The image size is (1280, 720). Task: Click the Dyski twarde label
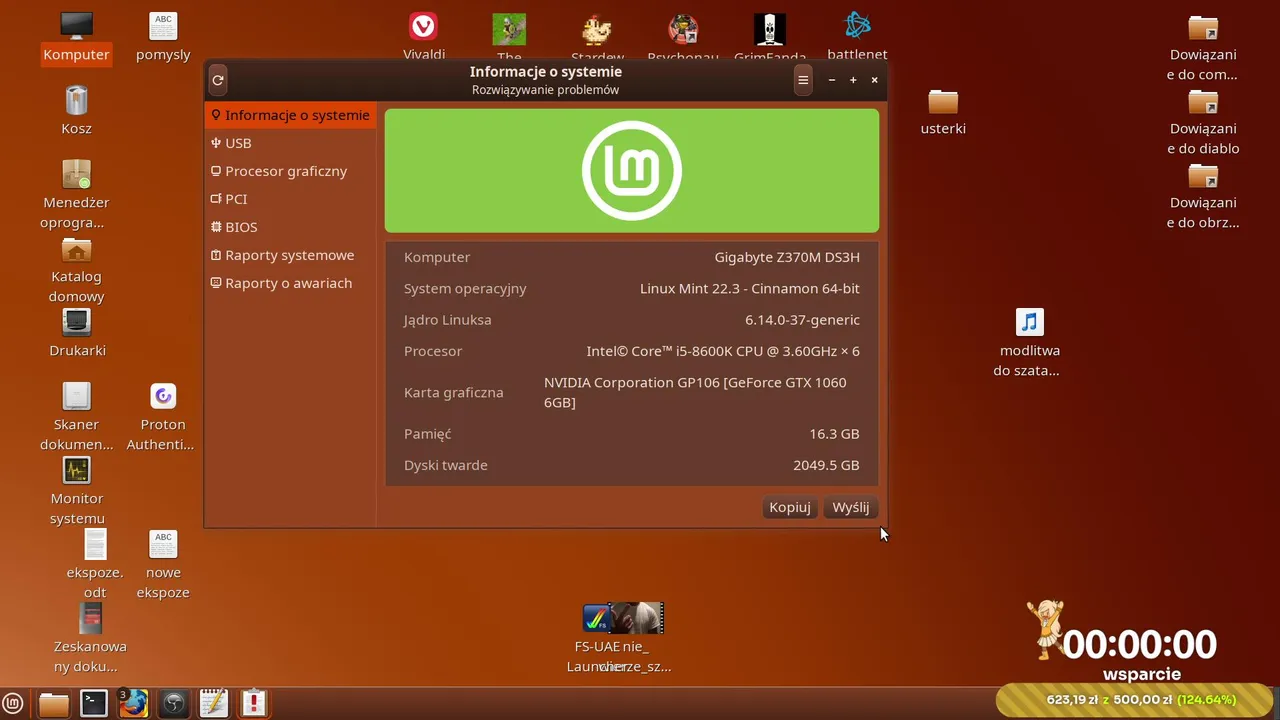point(446,465)
